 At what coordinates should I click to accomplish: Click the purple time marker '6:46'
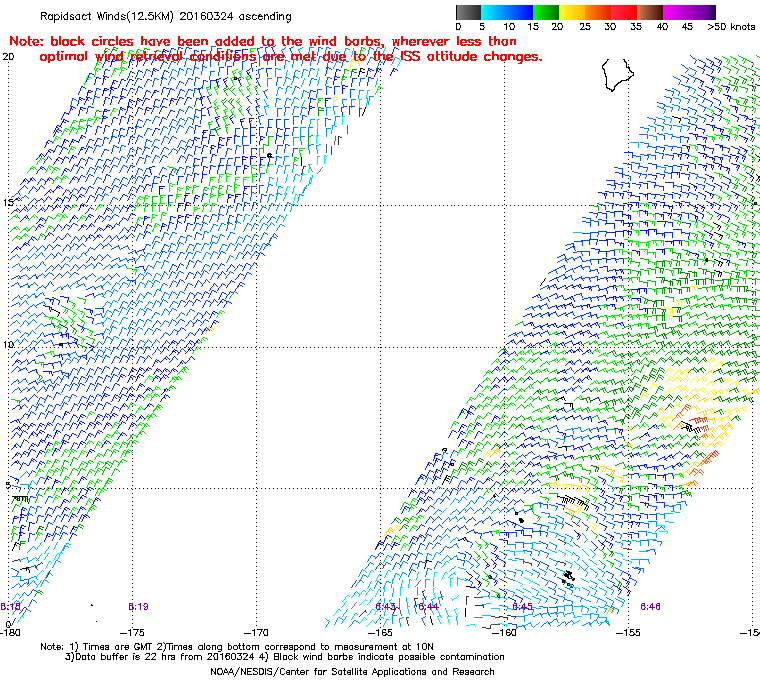[650, 607]
